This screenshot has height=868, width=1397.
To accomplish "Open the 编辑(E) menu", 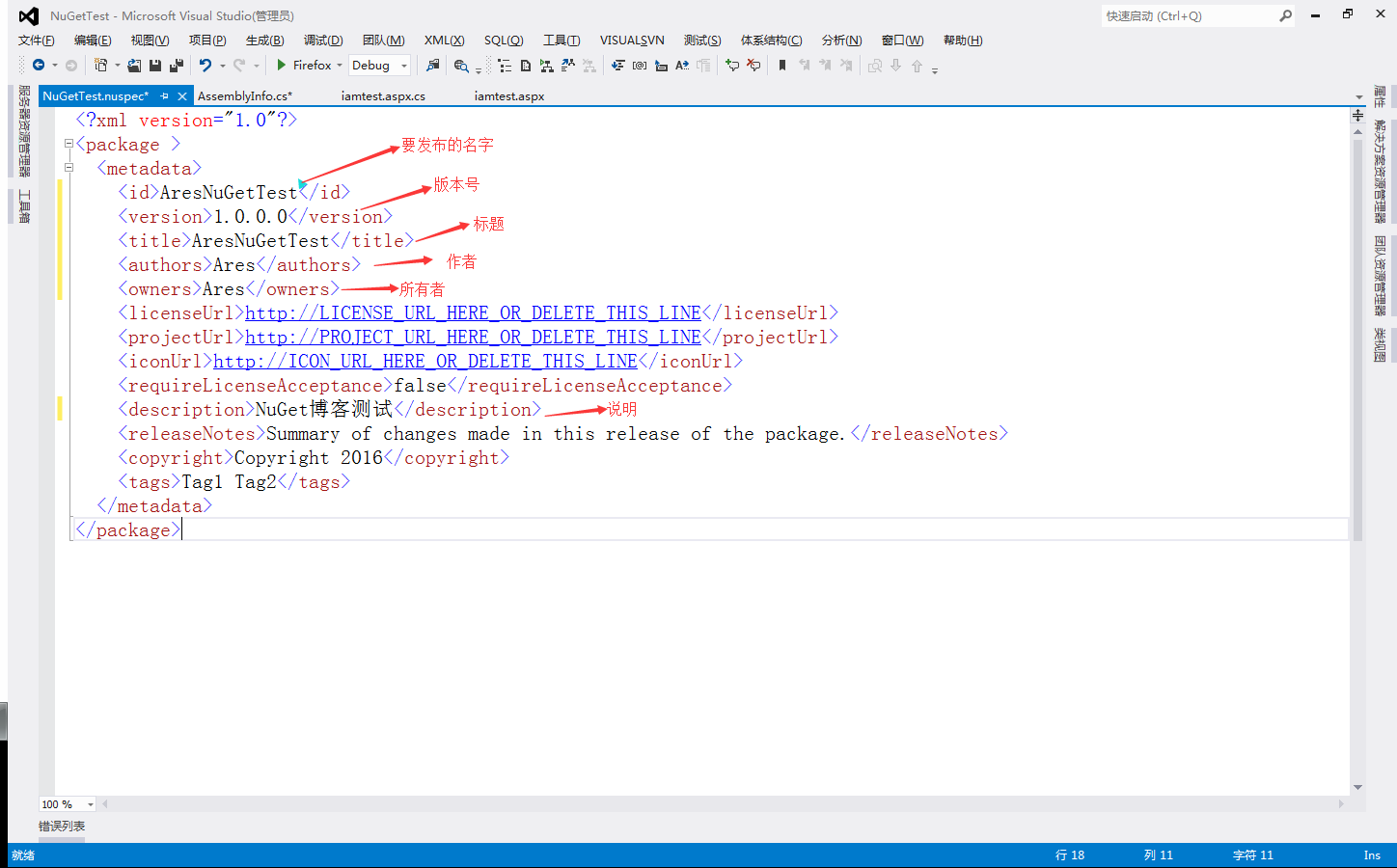I will click(x=93, y=41).
